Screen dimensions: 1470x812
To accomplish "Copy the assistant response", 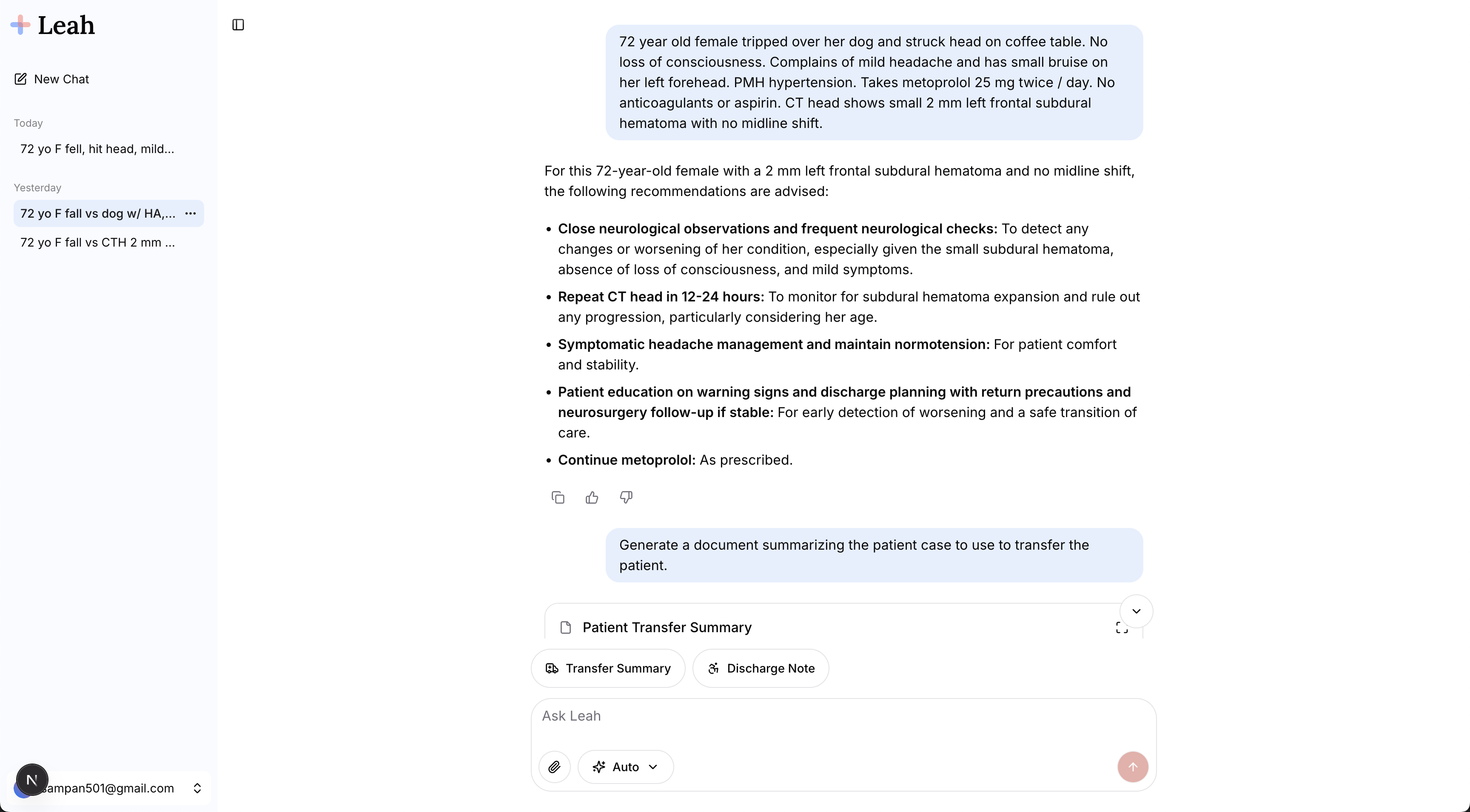I will [x=558, y=498].
